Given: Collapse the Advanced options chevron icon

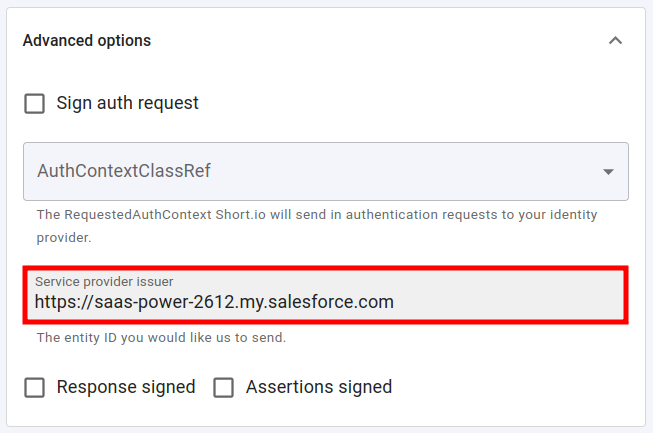Looking at the screenshot, I should (616, 41).
